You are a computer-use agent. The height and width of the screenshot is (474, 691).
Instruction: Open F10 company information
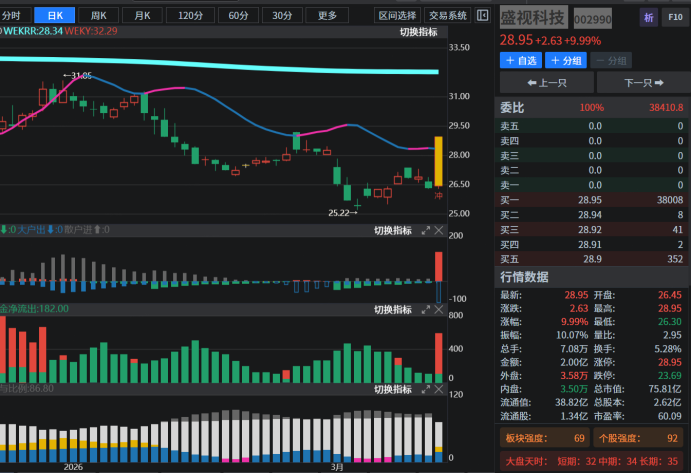click(x=674, y=18)
